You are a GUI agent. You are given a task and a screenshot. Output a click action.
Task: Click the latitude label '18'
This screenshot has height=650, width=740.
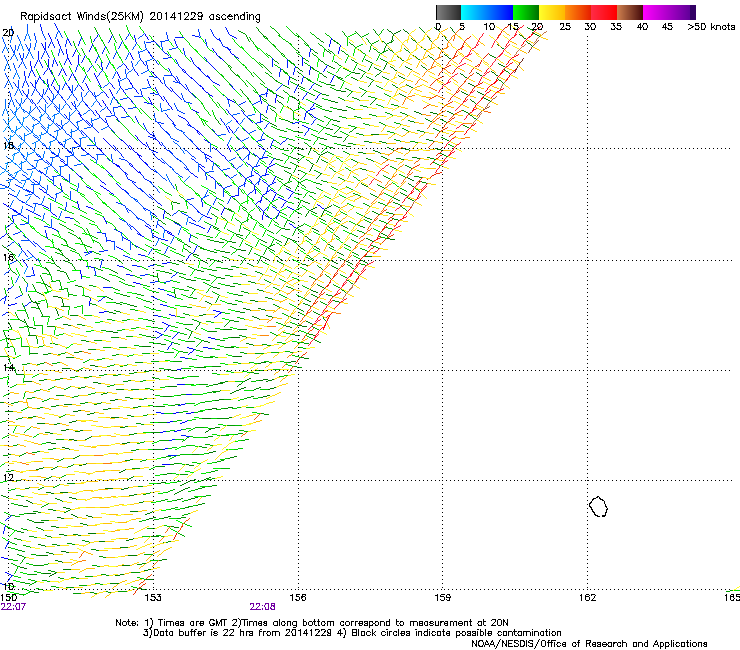click(8, 145)
